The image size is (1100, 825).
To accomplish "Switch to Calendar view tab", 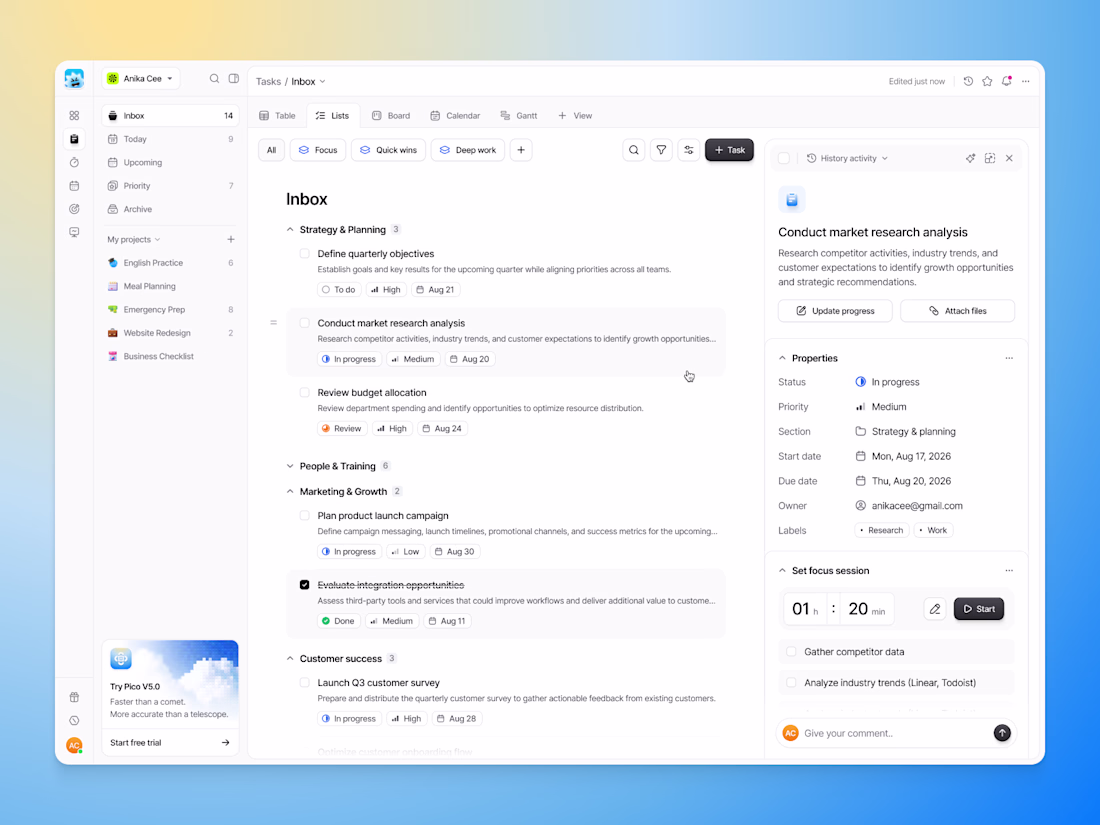I will pyautogui.click(x=455, y=116).
